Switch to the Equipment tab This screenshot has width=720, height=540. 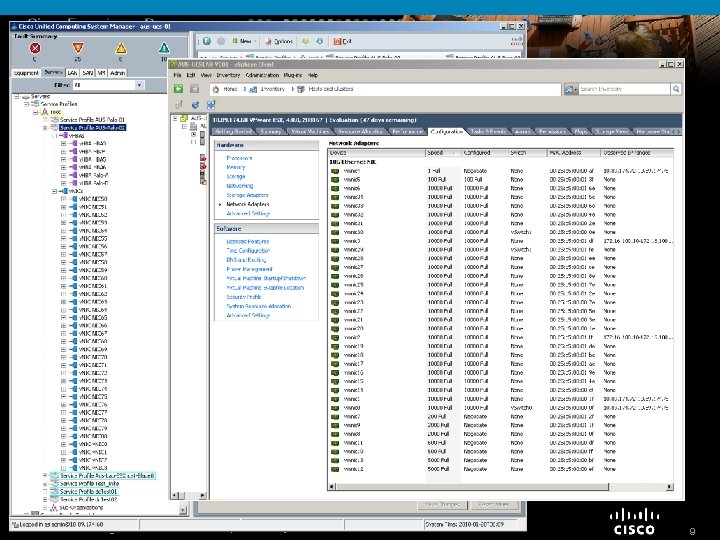tap(26, 73)
